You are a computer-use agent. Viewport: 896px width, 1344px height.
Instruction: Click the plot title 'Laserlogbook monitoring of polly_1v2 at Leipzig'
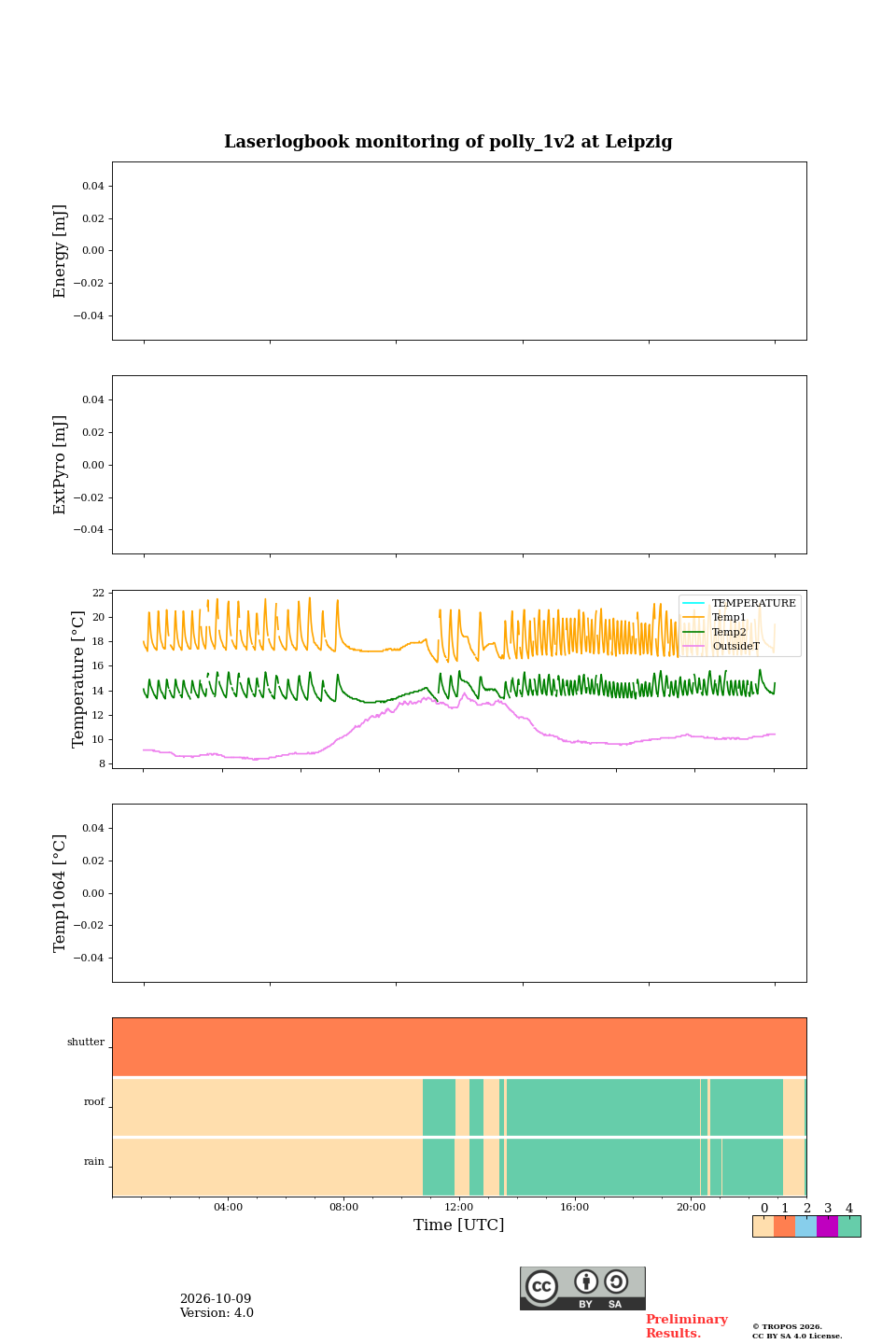pos(448,142)
